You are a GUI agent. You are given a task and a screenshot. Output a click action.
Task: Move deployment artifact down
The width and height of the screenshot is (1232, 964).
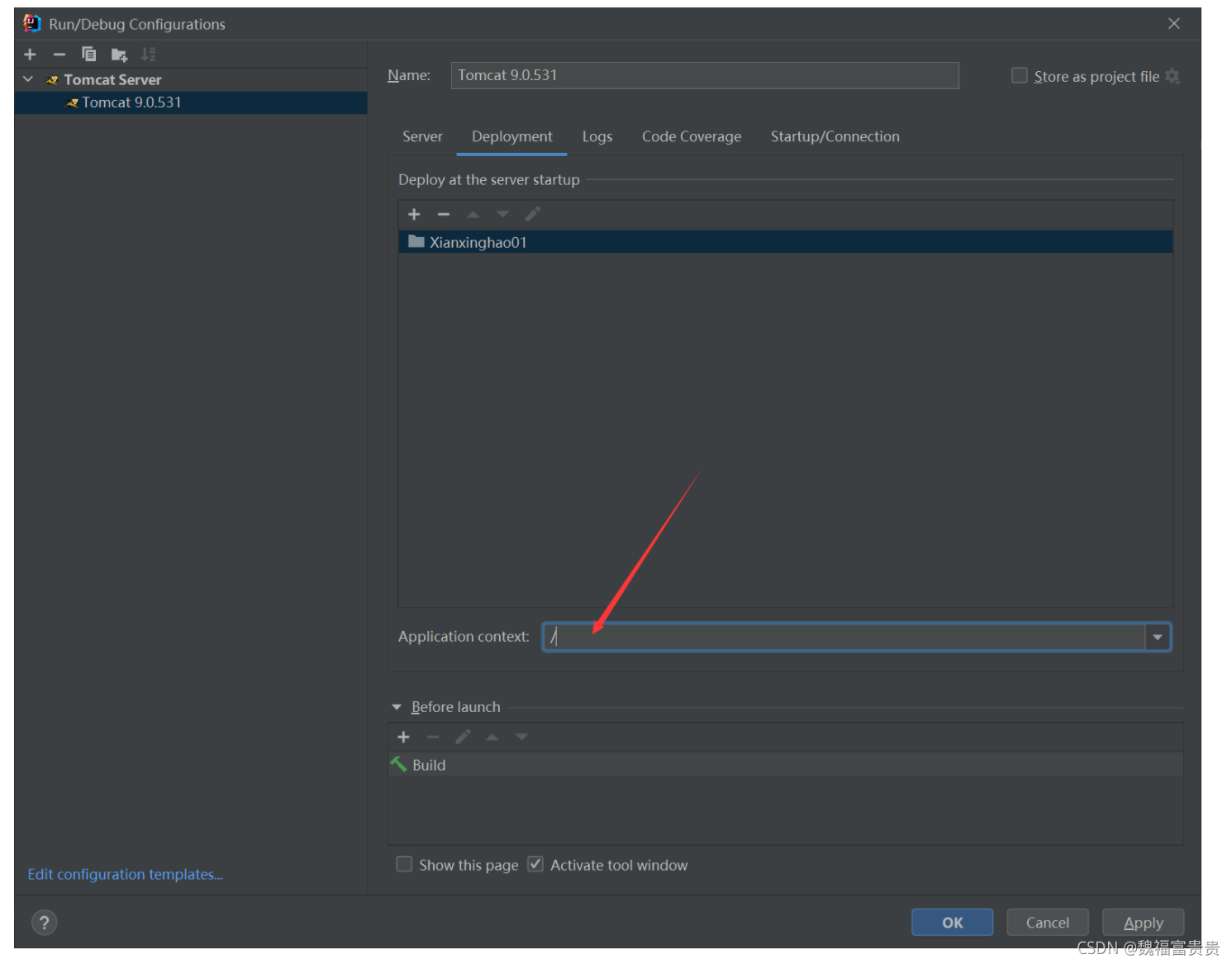[x=502, y=215]
